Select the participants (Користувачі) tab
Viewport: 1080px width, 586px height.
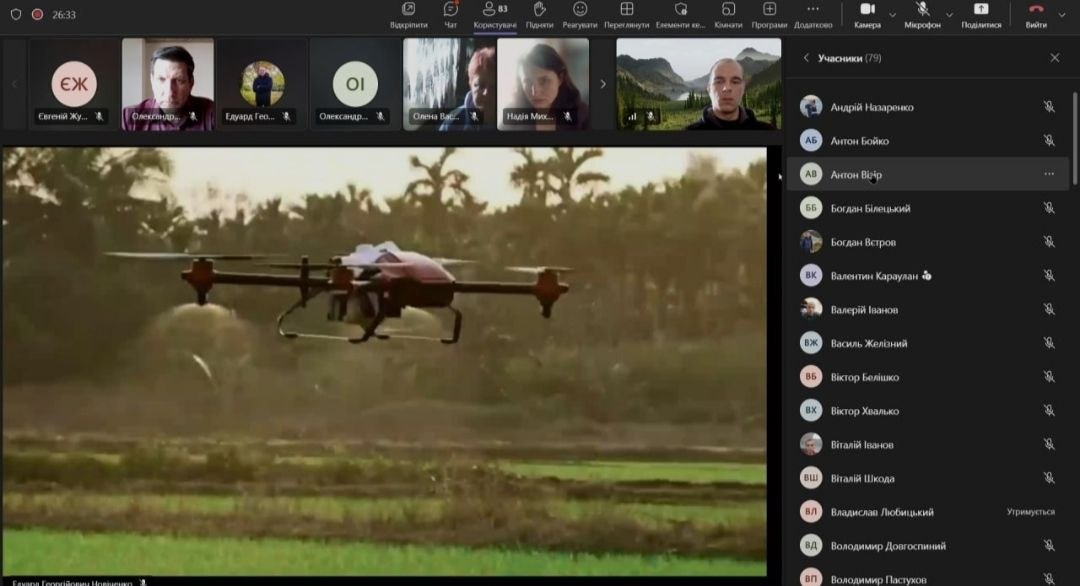(494, 14)
